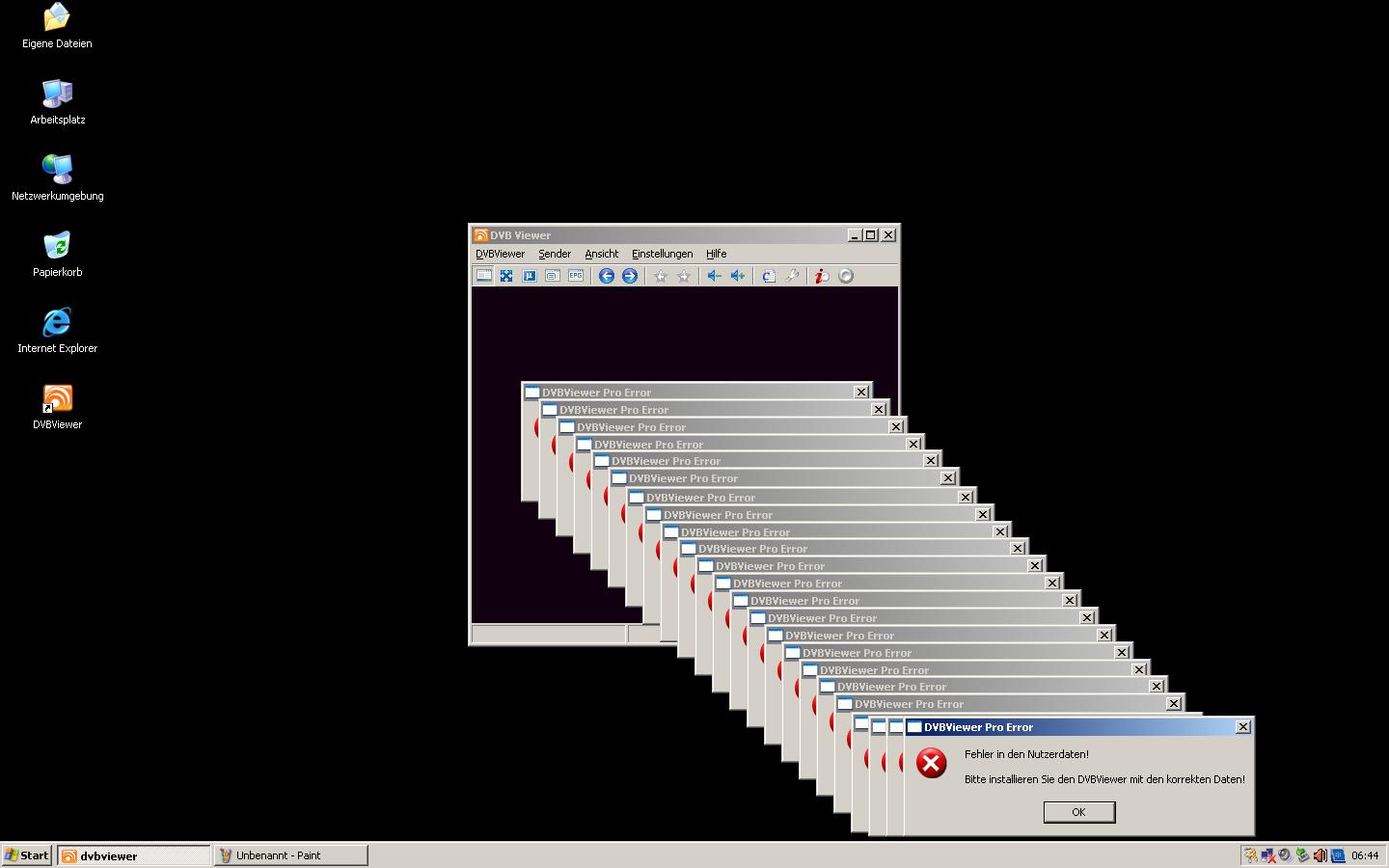Image resolution: width=1389 pixels, height=868 pixels.
Task: Go to previous channel with blue left arrow
Action: [607, 276]
